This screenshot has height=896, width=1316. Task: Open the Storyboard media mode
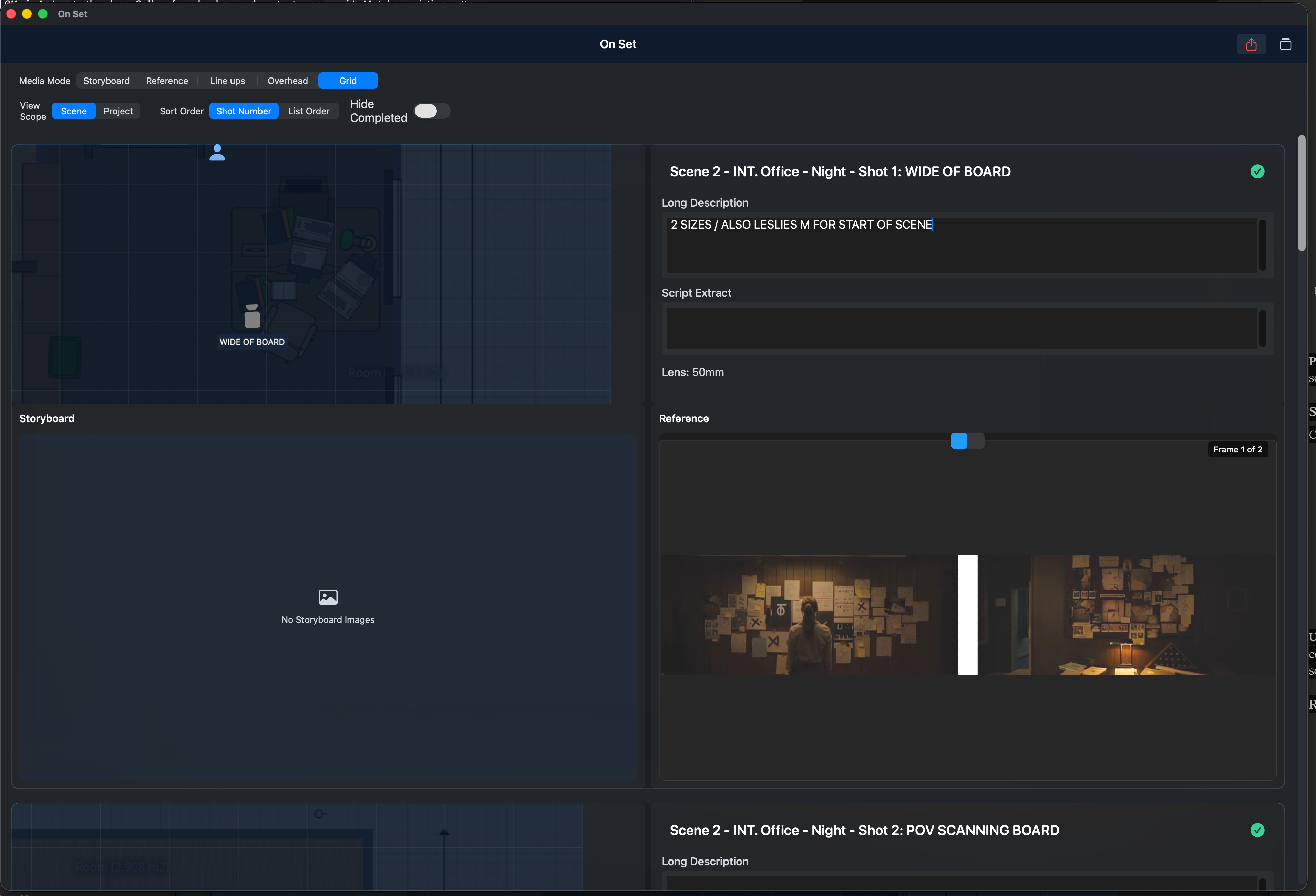106,80
